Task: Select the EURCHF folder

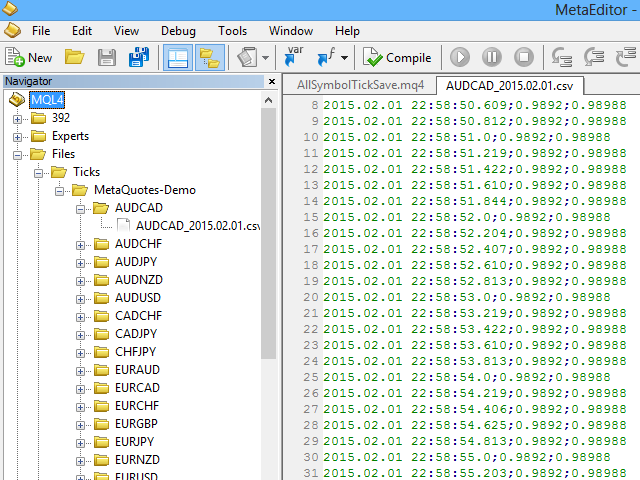Action: (x=137, y=406)
